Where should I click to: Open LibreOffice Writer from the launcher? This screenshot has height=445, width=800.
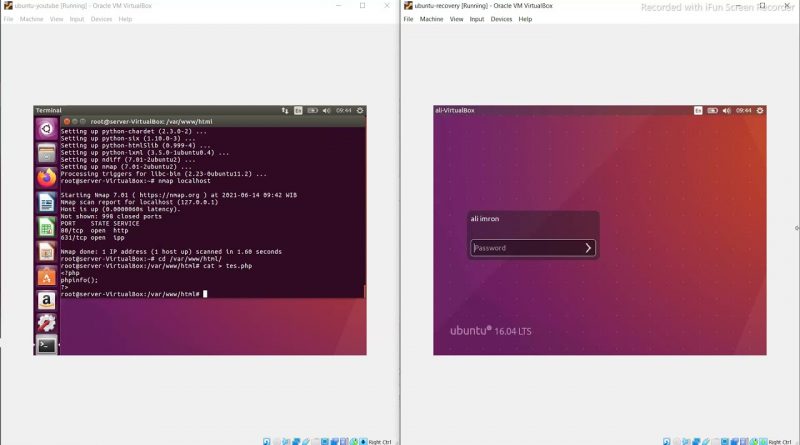(46, 203)
